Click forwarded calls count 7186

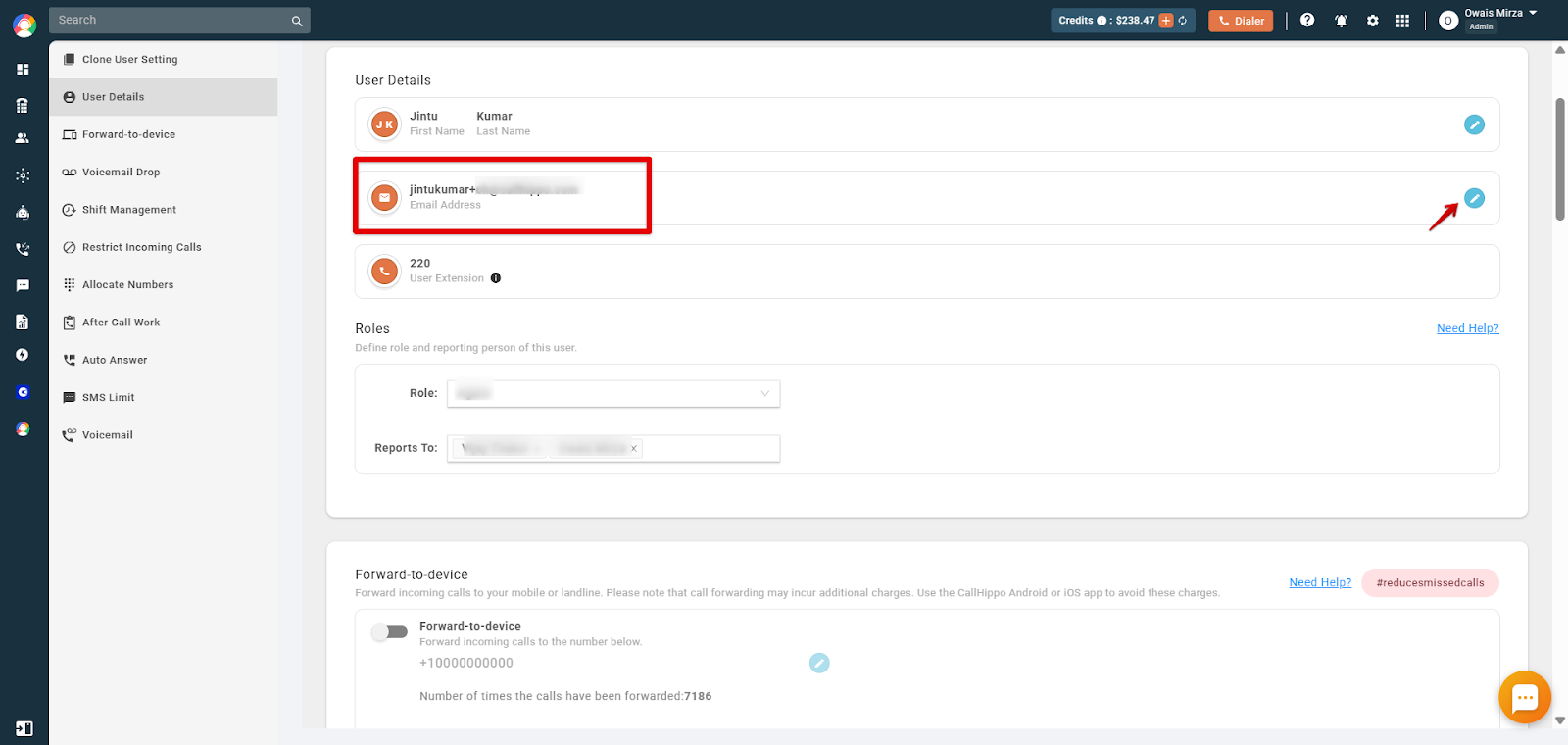pyautogui.click(x=698, y=697)
